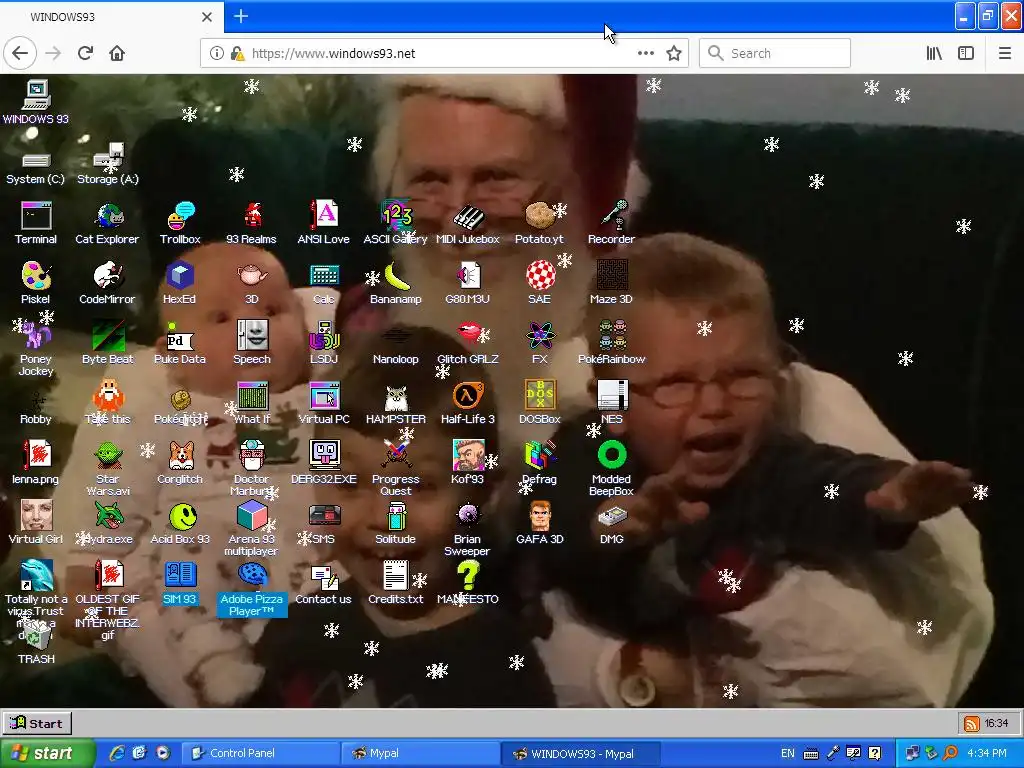
Task: Open the G80.M3U playlist file
Action: click(468, 283)
